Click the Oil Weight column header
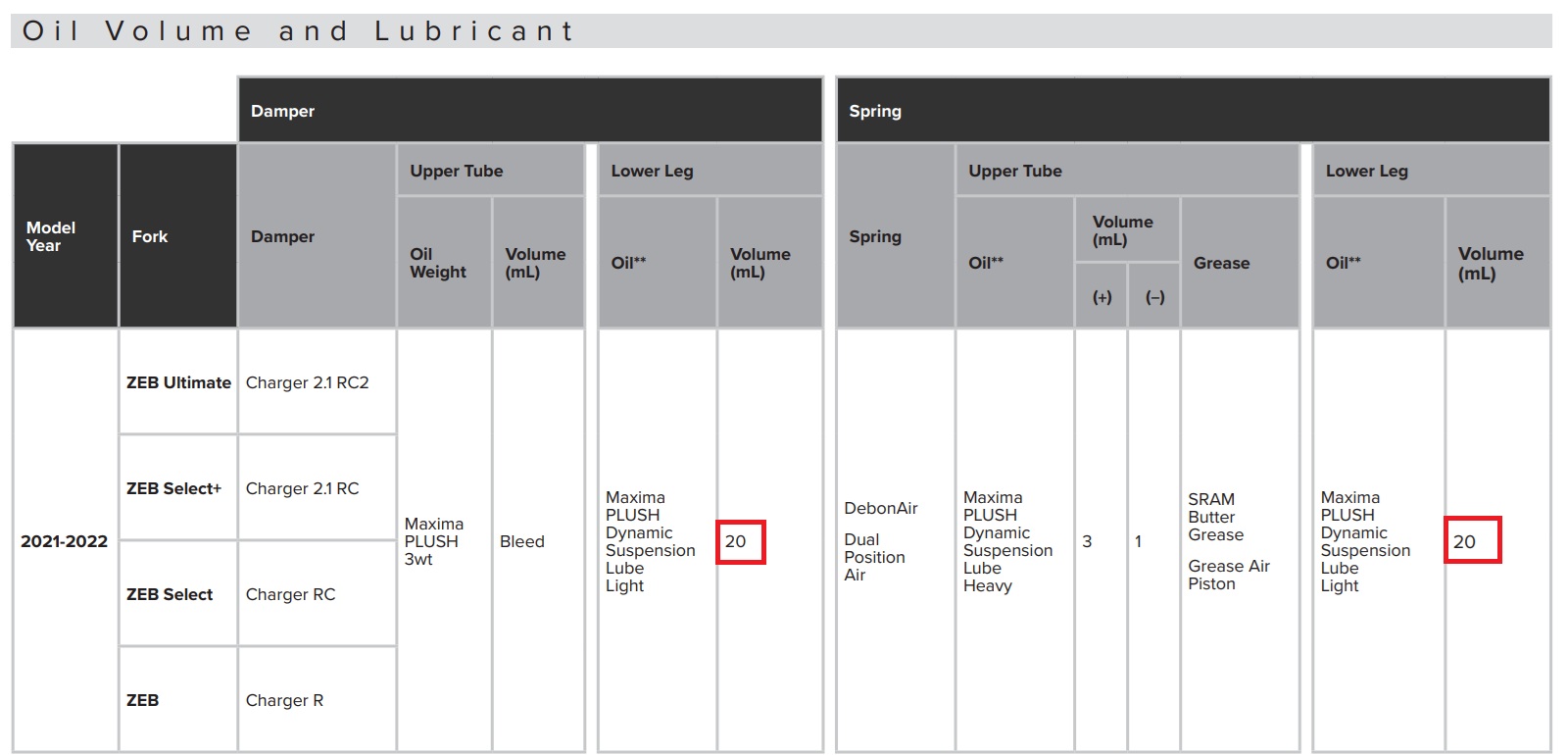Viewport: 1568px width, 755px height. pos(444,263)
